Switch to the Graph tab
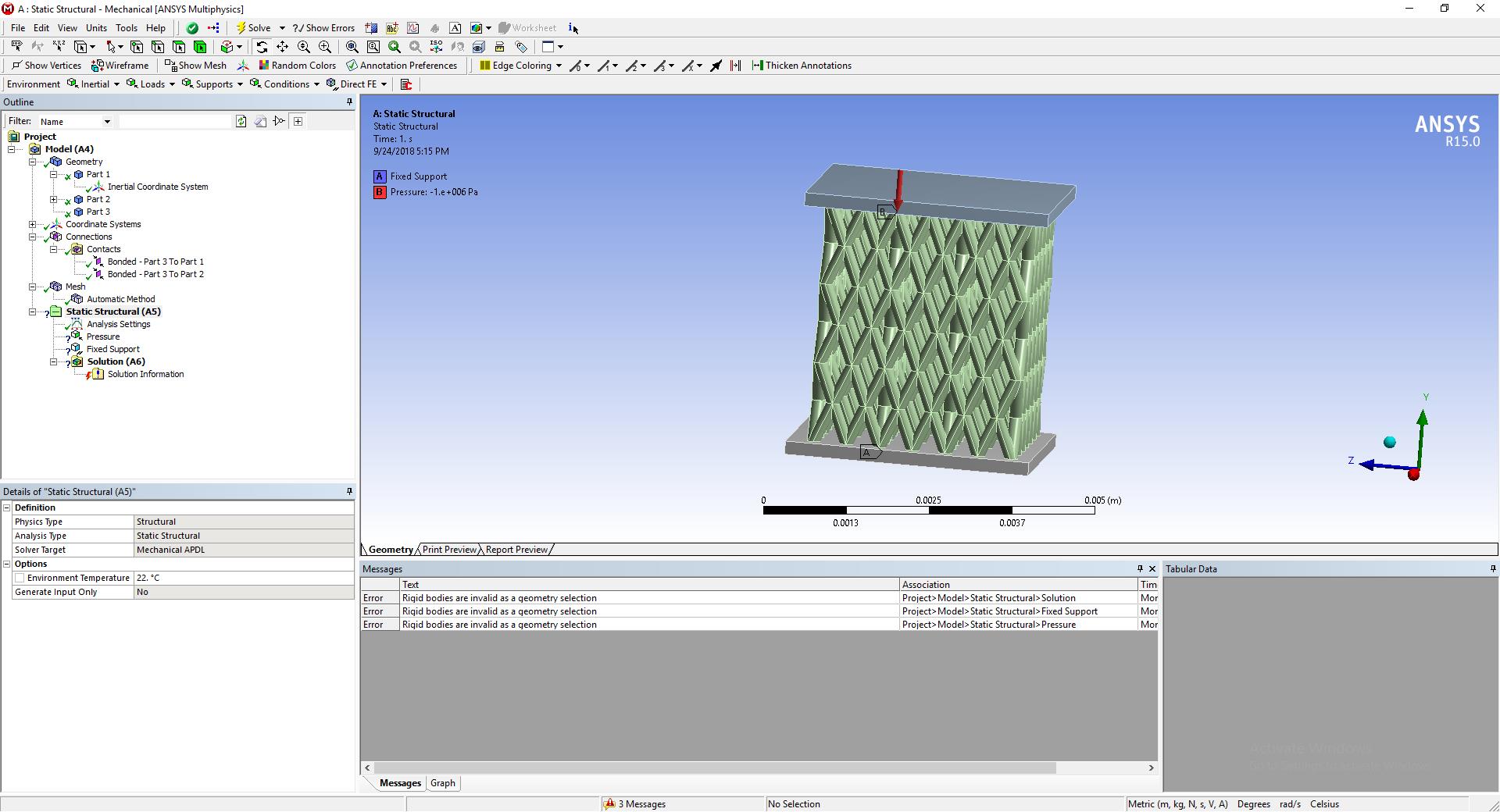 point(443,783)
